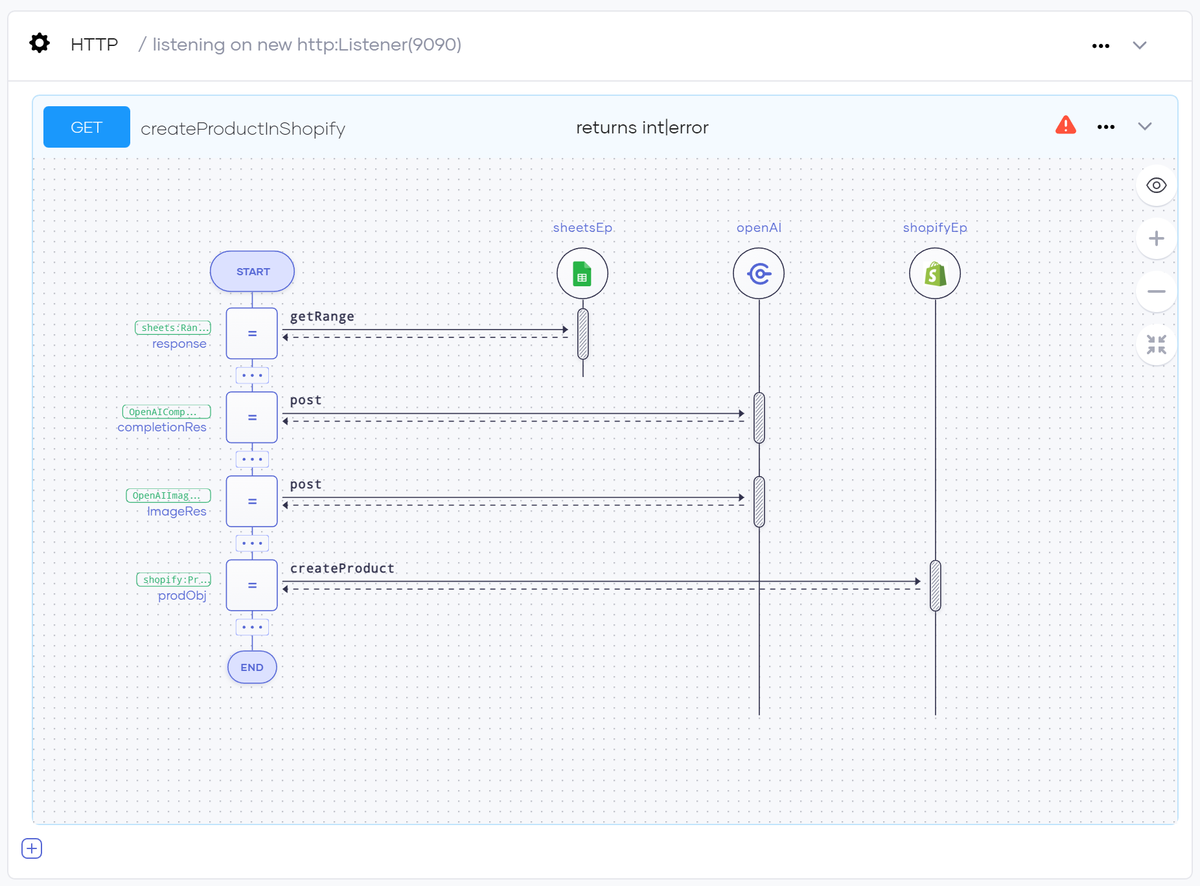
Task: Click the post label for ImageRes
Action: click(306, 484)
